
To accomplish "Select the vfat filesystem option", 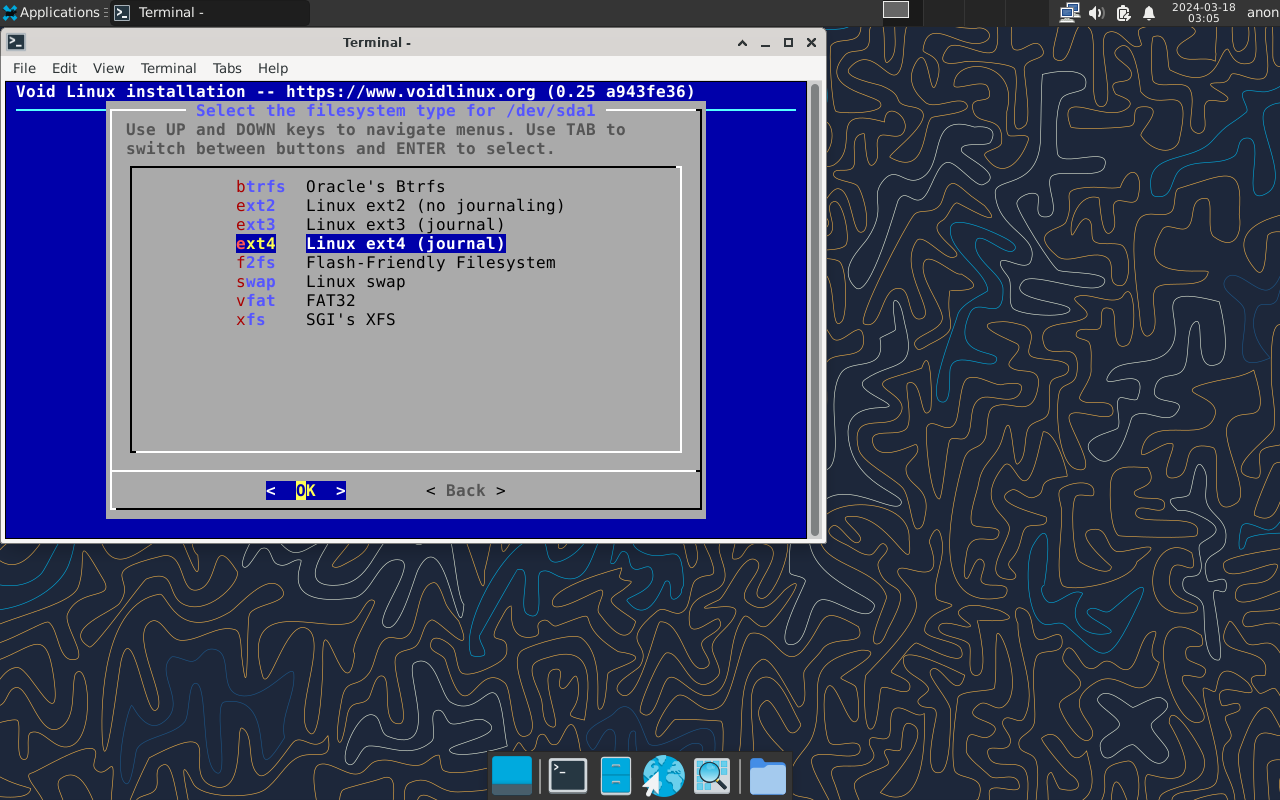I will (256, 301).
